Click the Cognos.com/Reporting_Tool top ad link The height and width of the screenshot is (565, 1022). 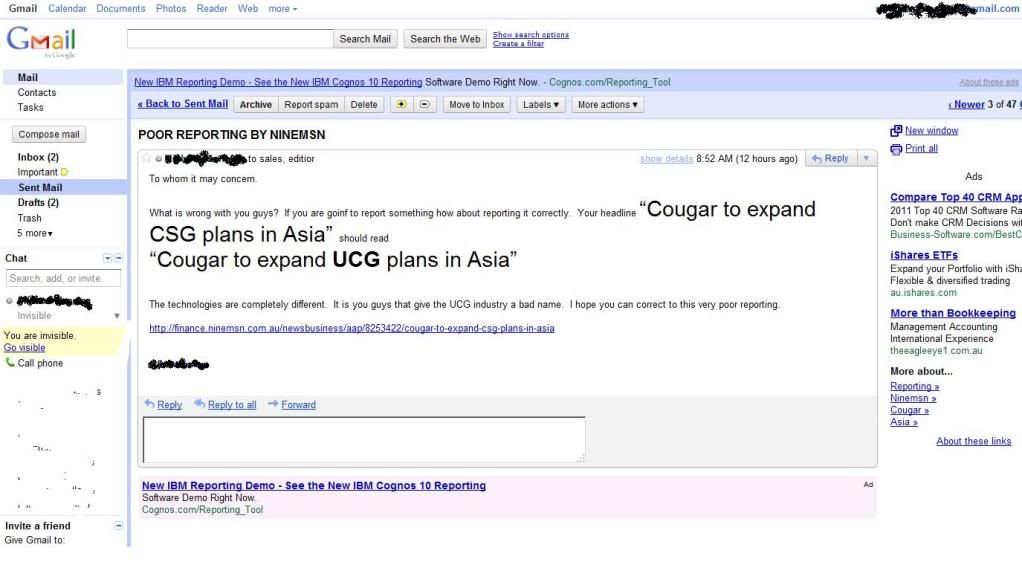(609, 82)
